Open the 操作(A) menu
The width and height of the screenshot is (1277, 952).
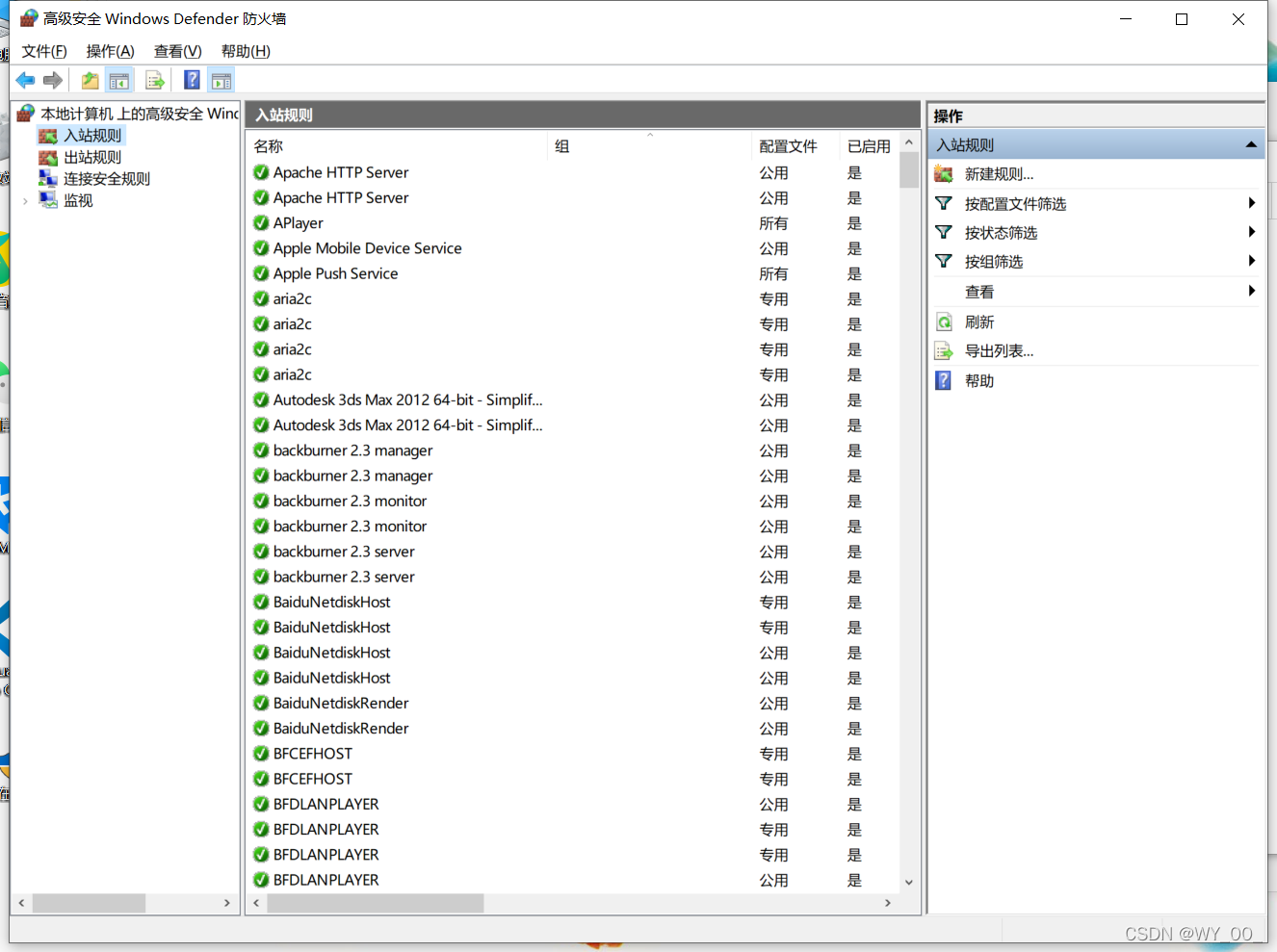(111, 51)
